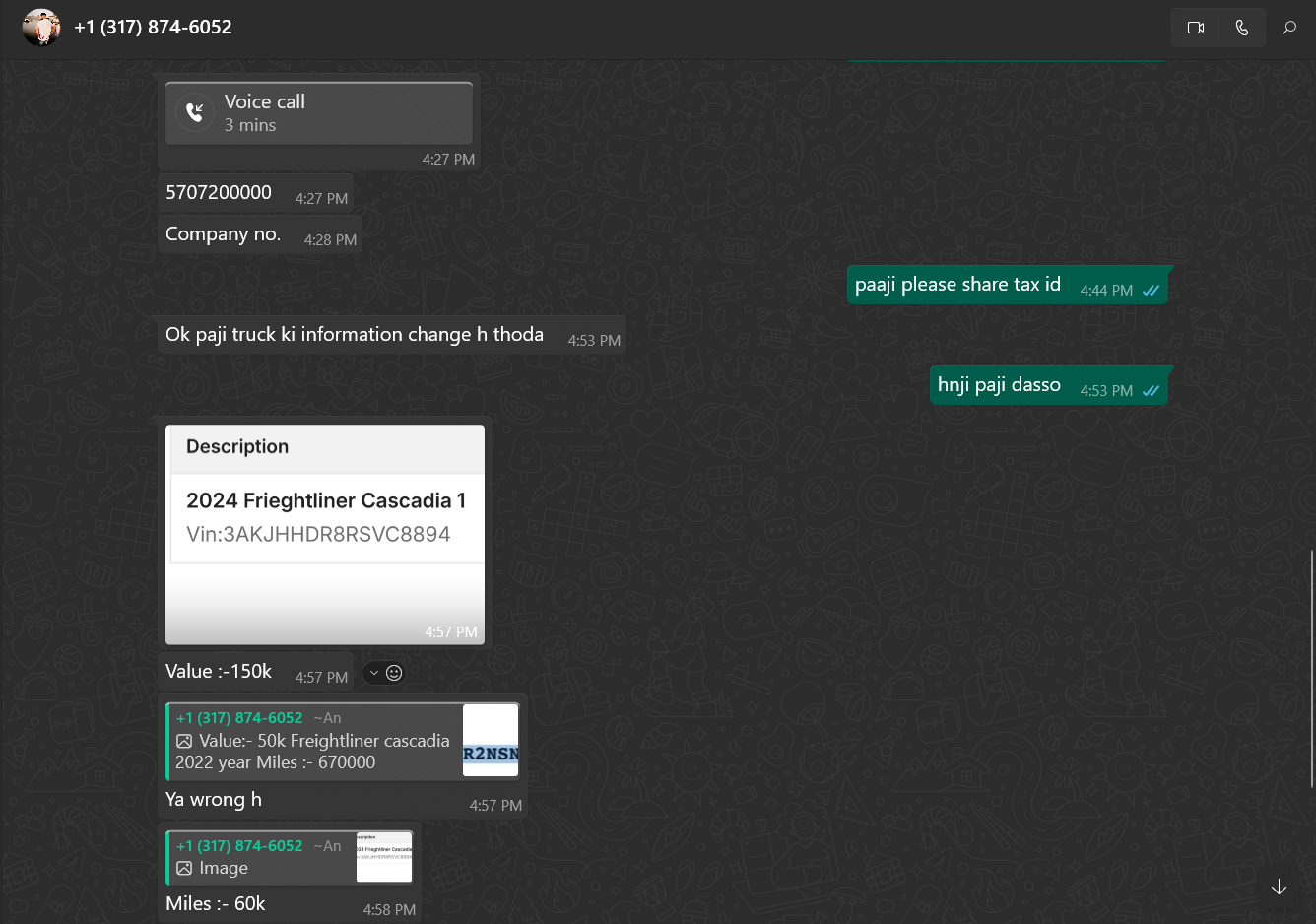Click the incoming voice call icon
Viewport: 1316px width, 924px height.
click(195, 112)
